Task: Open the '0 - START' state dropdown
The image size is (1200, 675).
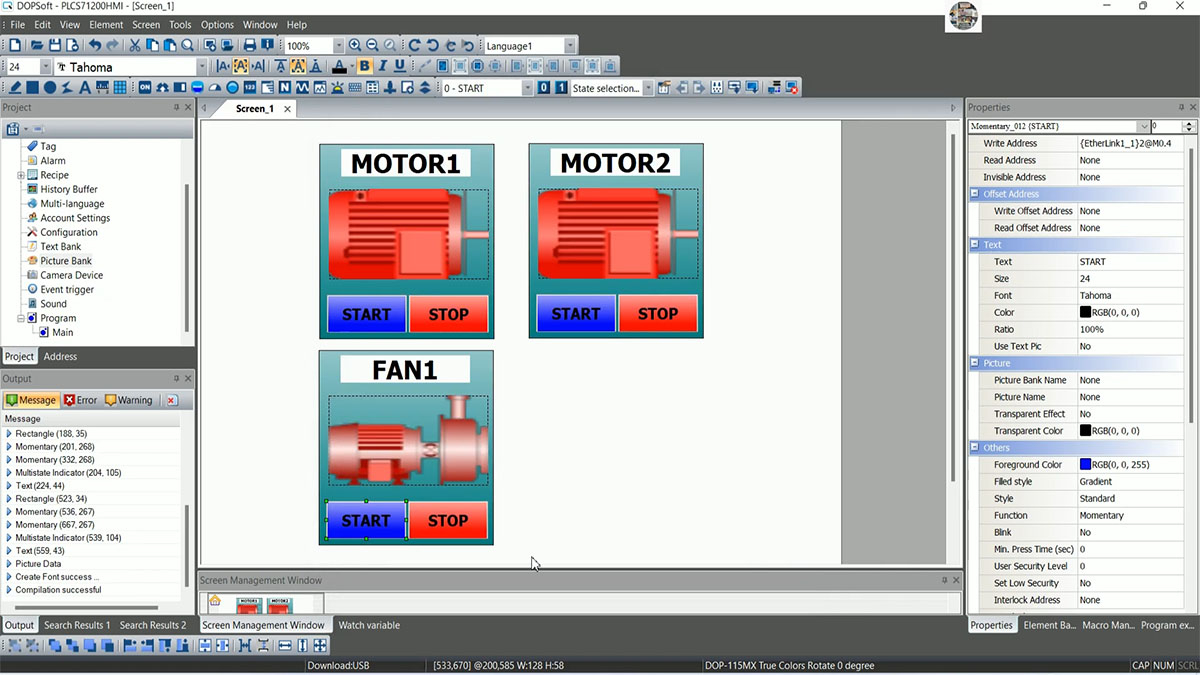Action: pyautogui.click(x=527, y=88)
